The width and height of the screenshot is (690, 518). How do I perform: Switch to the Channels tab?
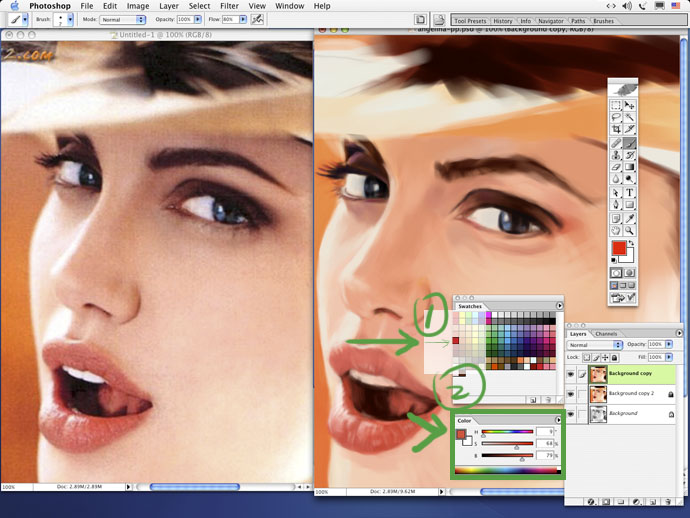click(606, 334)
